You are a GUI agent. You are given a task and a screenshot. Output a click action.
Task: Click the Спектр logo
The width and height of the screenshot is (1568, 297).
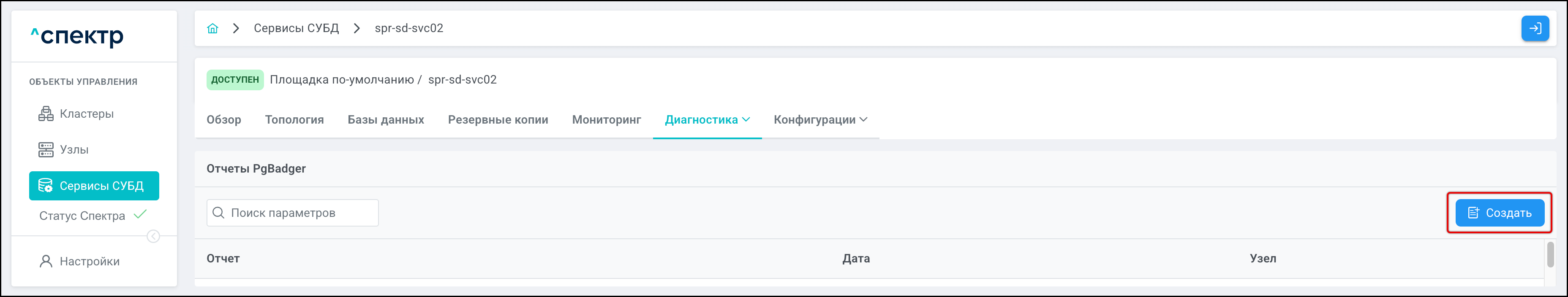(77, 36)
